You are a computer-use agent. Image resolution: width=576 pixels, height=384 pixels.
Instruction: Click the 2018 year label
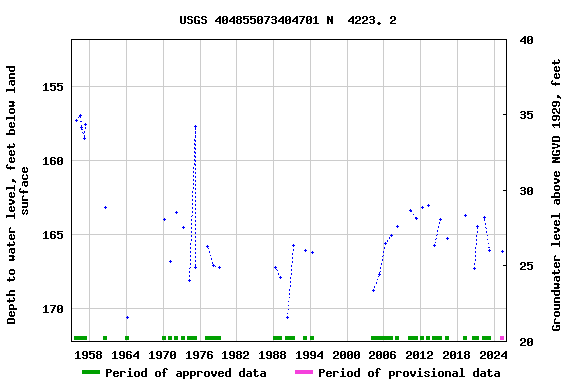click(456, 355)
